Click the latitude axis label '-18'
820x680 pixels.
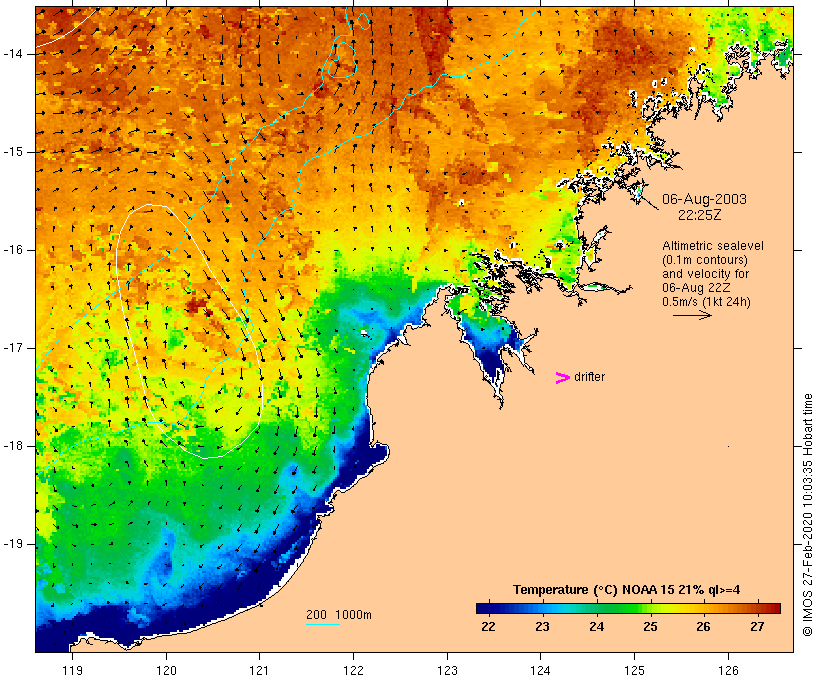click(13, 446)
